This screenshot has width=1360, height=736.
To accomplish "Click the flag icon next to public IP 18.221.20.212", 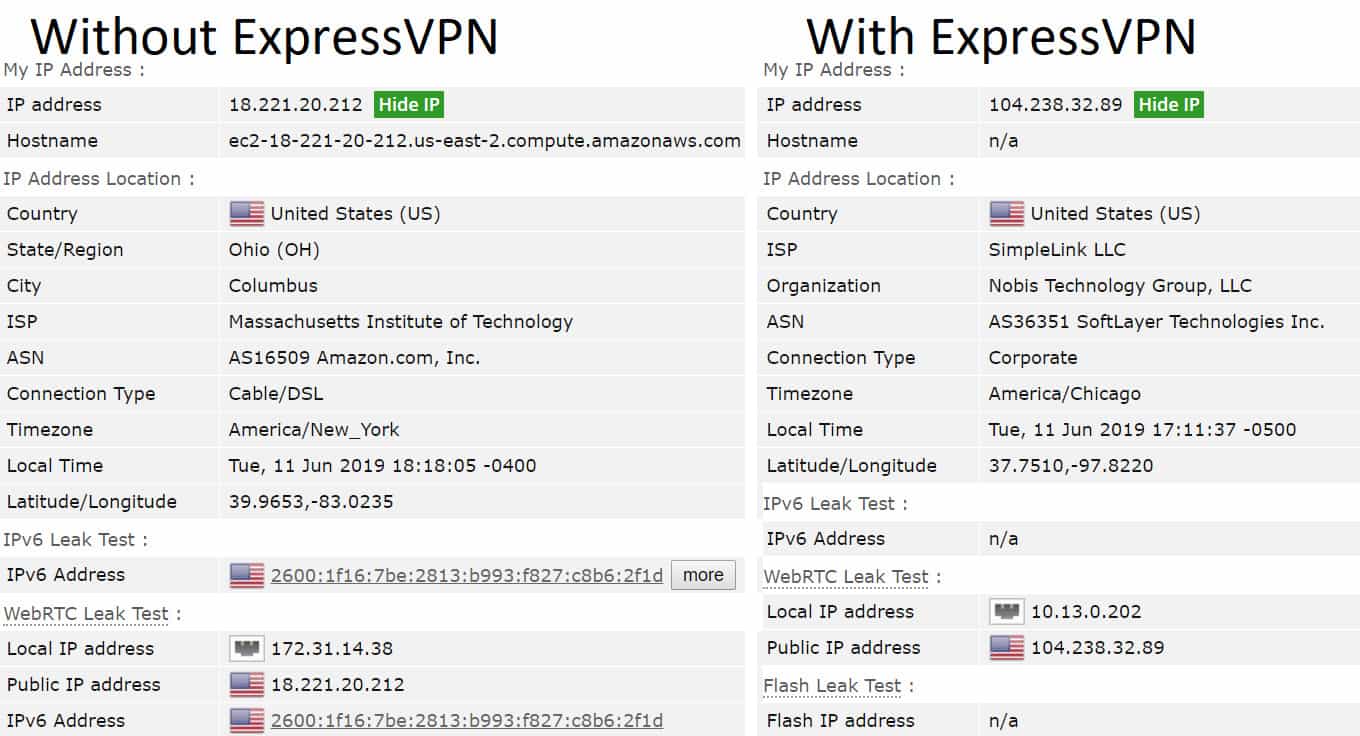I will point(247,684).
